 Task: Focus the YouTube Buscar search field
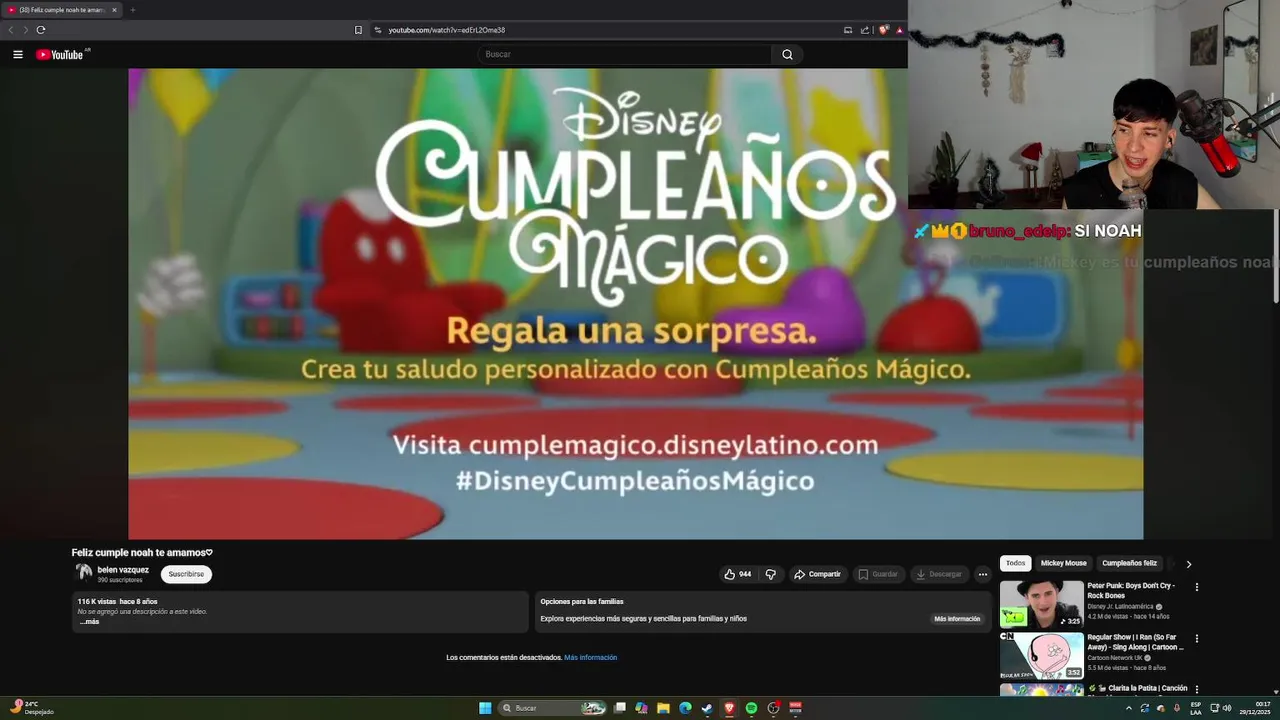pos(625,55)
